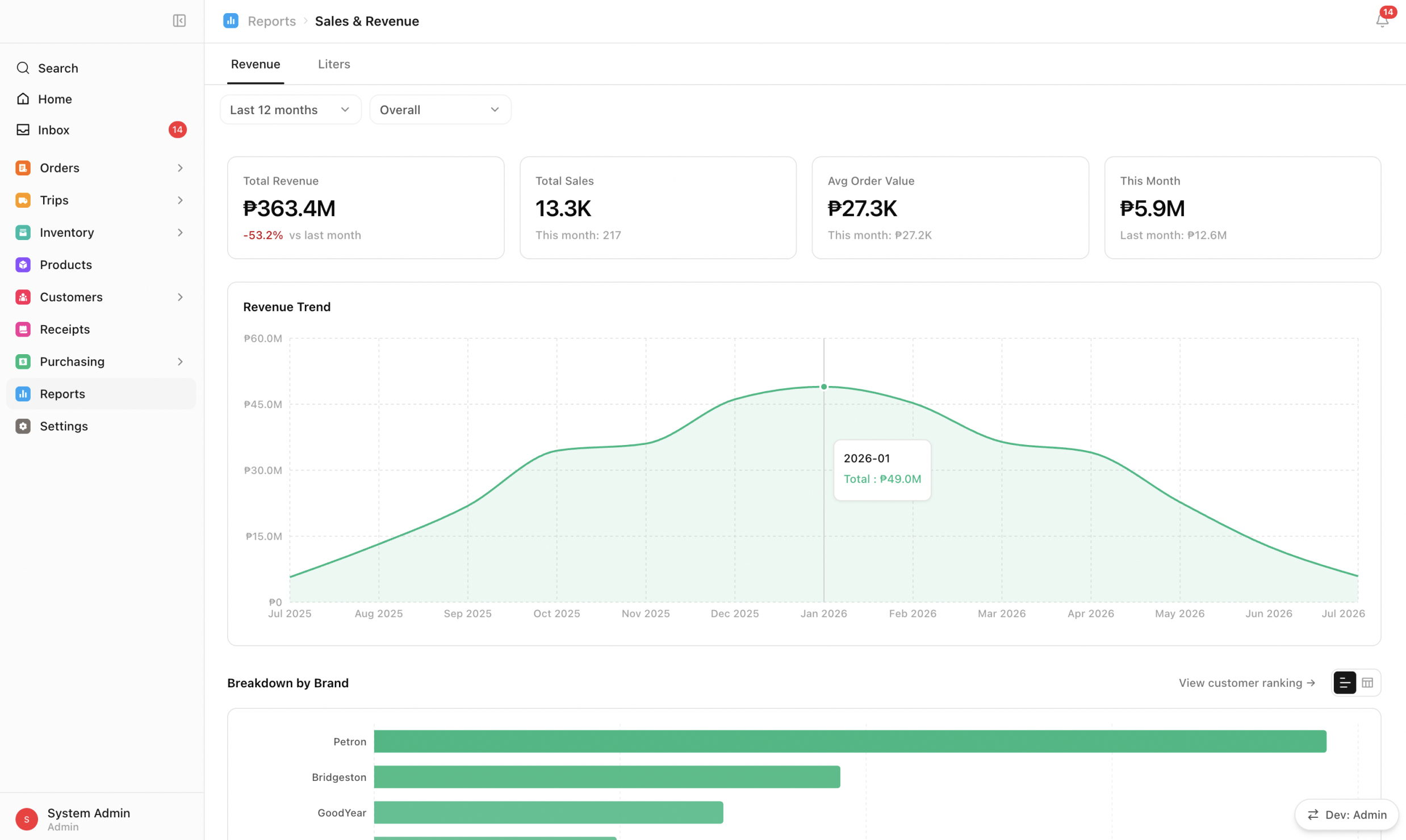Click the Last month: ₱12.6M text

point(1173,235)
